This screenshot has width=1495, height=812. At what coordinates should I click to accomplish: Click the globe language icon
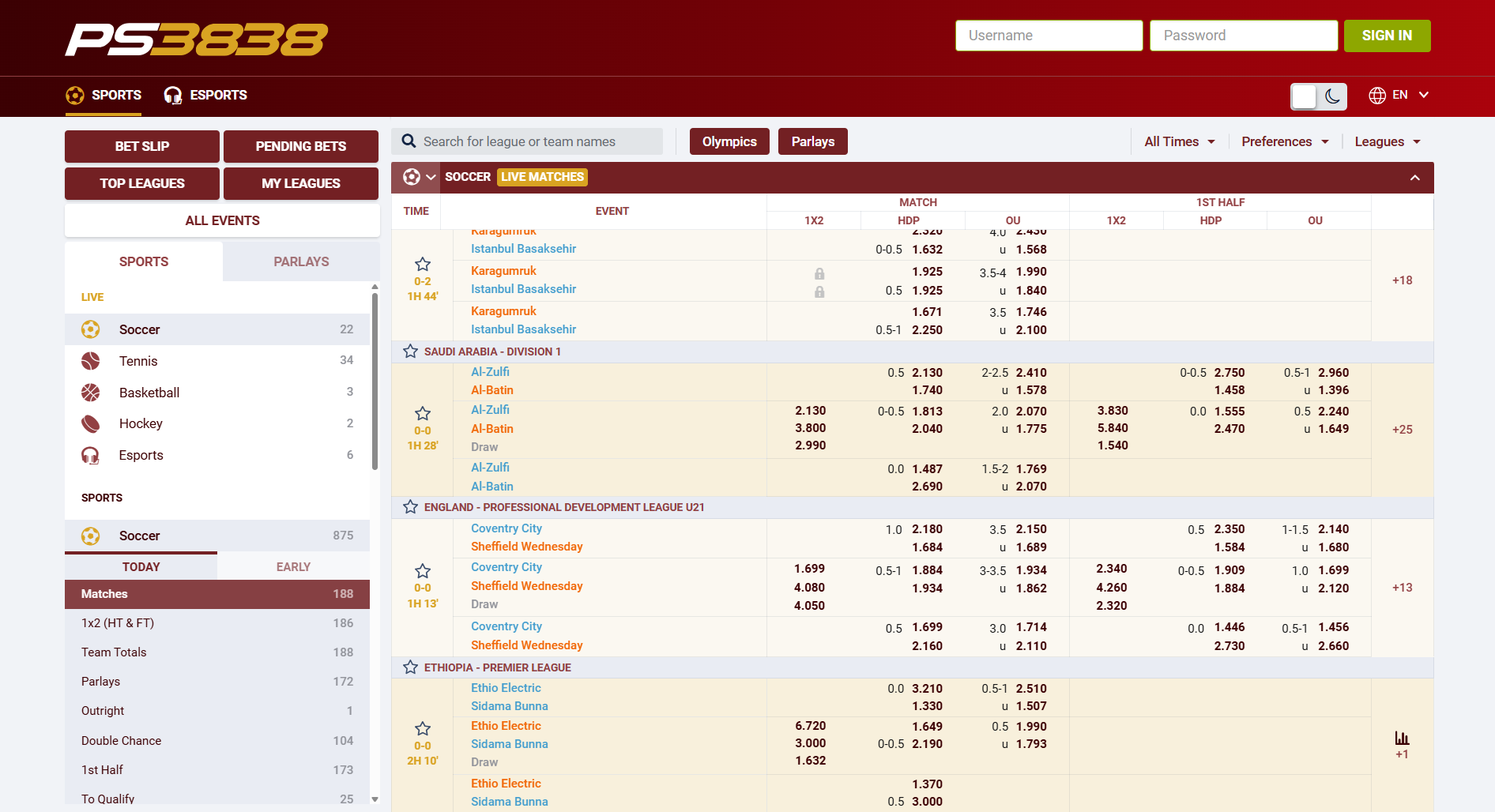[x=1377, y=96]
